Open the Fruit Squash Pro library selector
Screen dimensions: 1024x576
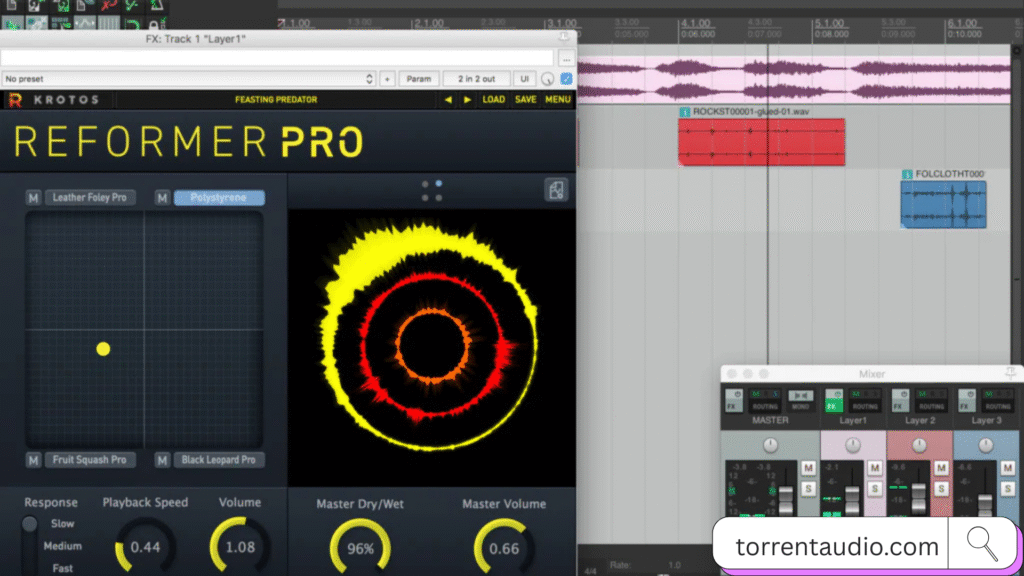(90, 460)
